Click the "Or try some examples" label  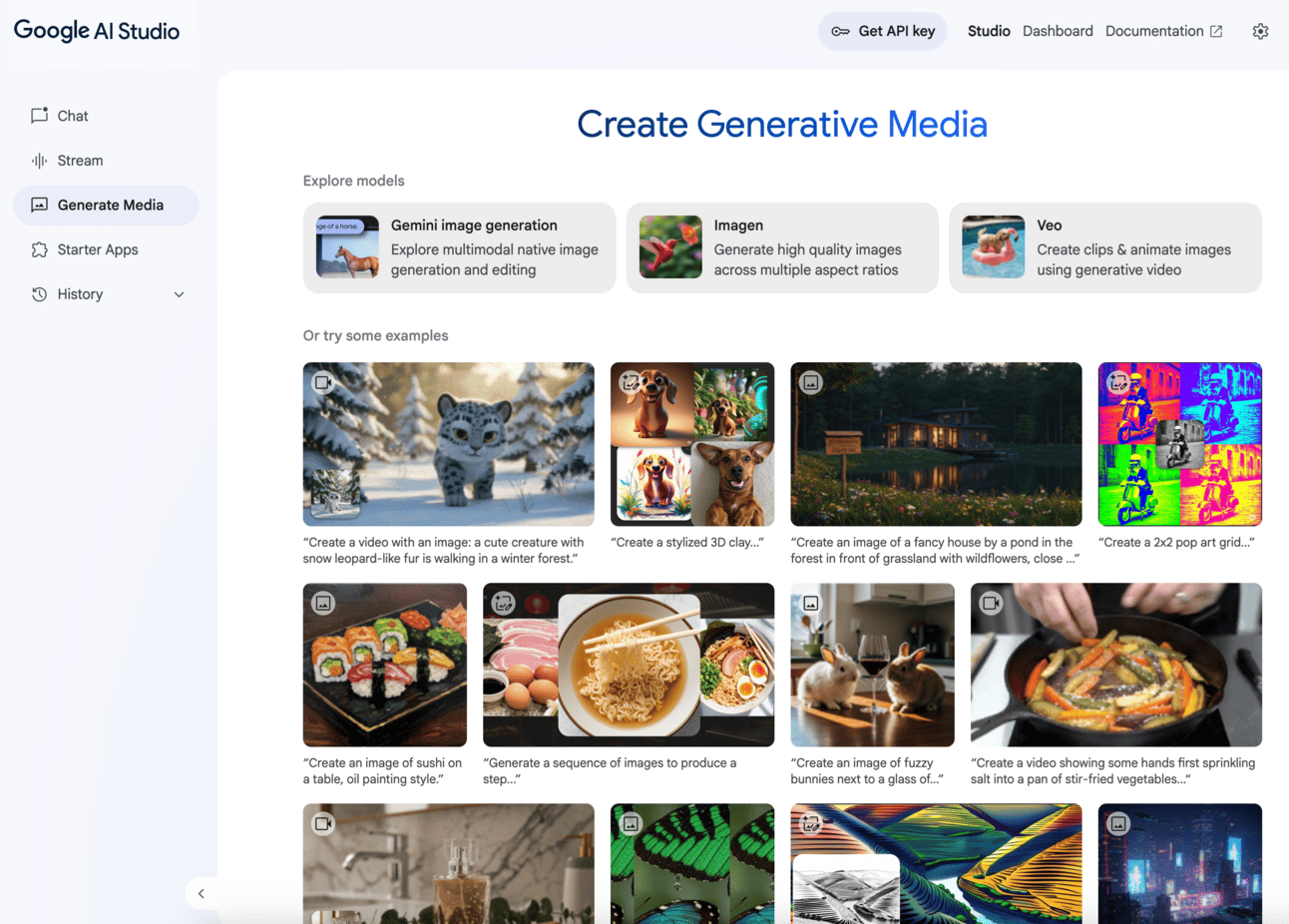(376, 336)
